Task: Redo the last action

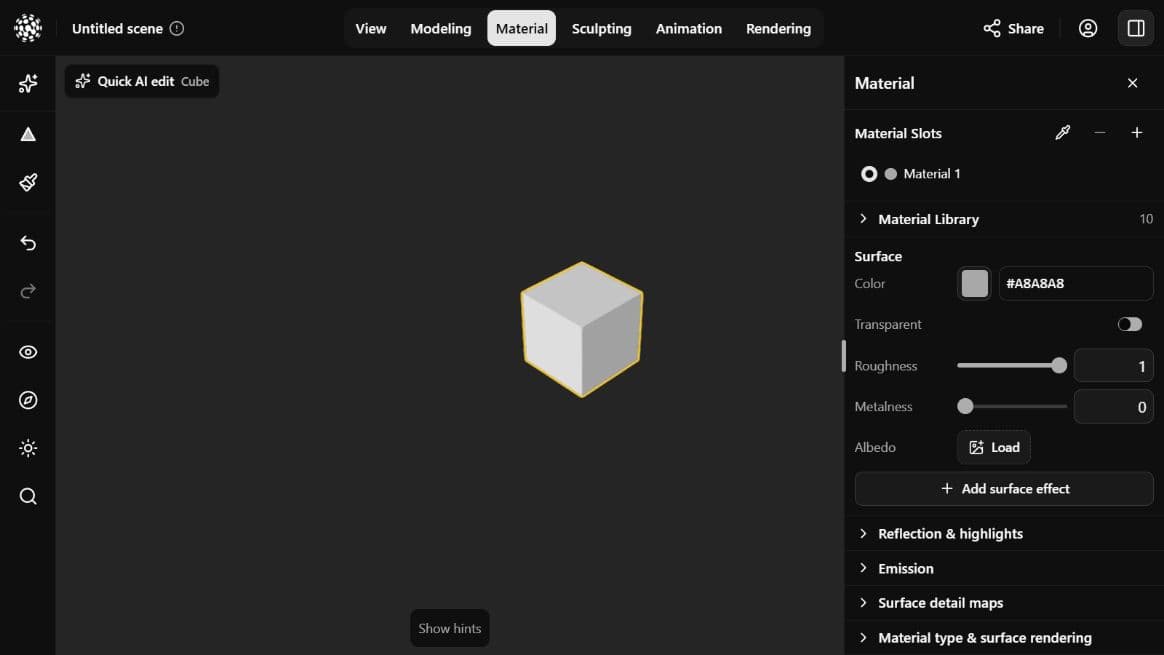Action: coord(27,291)
